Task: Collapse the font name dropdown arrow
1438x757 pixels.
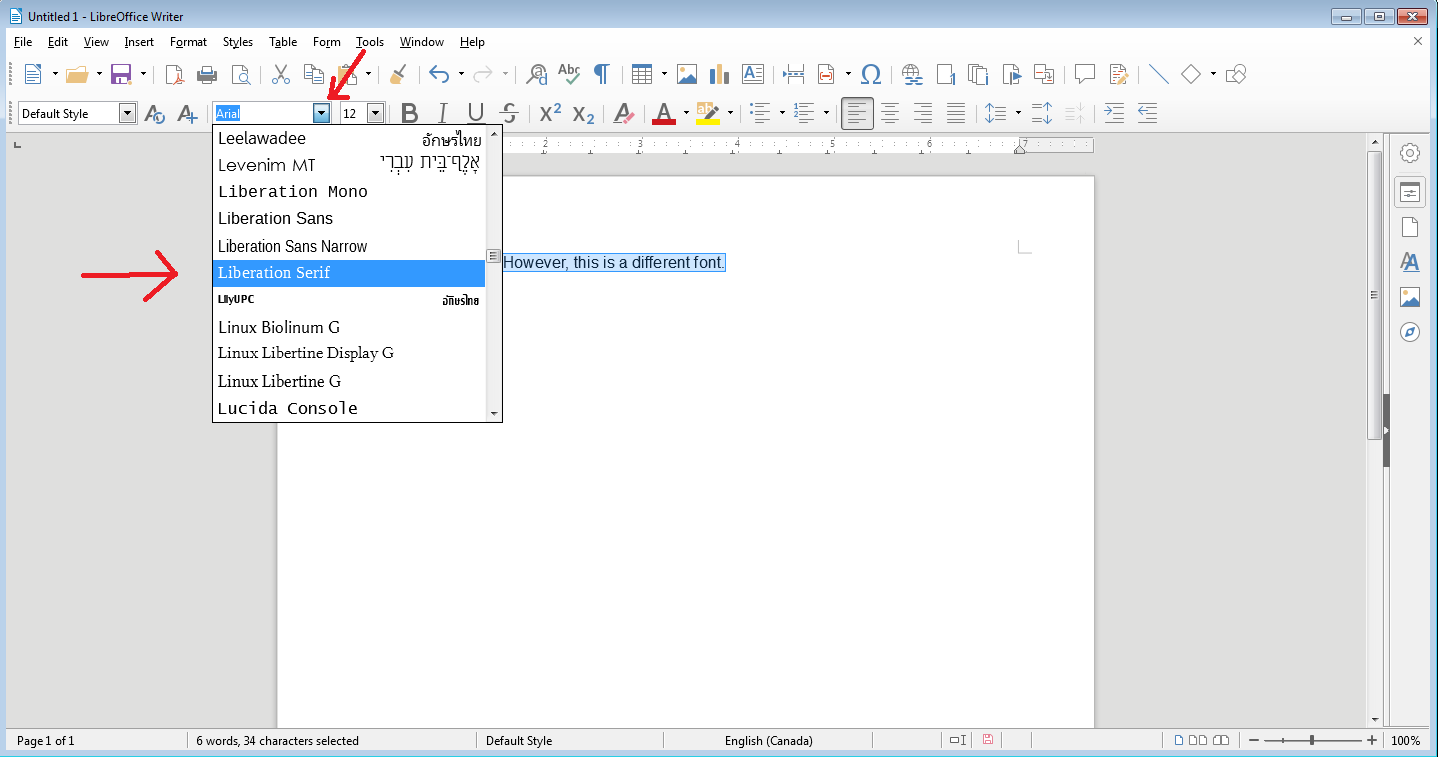Action: (321, 113)
